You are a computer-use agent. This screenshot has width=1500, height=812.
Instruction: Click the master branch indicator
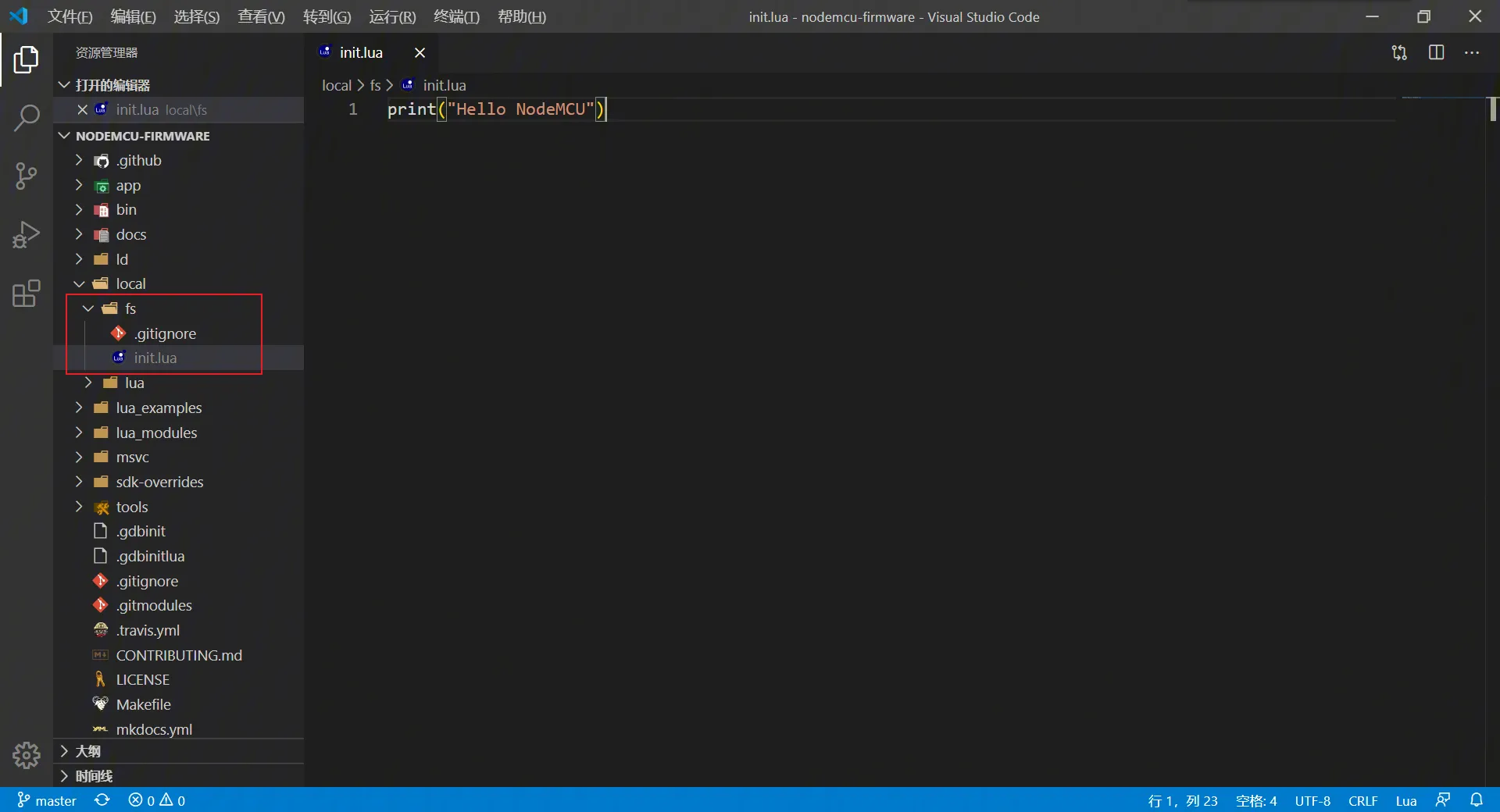coord(47,800)
